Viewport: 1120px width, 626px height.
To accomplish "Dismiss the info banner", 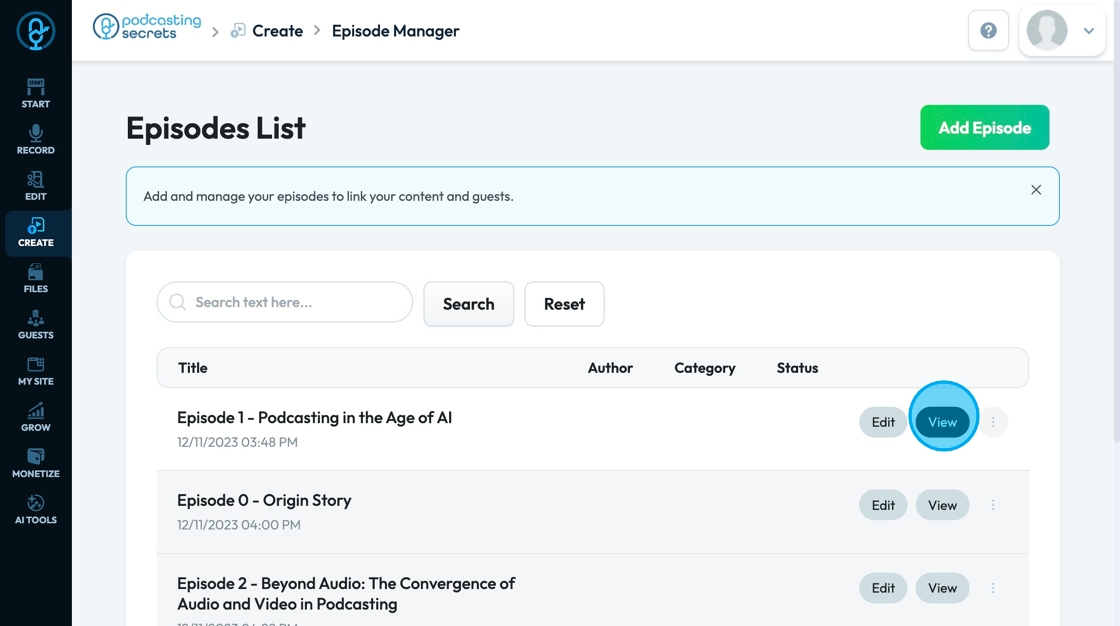I will tap(1036, 190).
